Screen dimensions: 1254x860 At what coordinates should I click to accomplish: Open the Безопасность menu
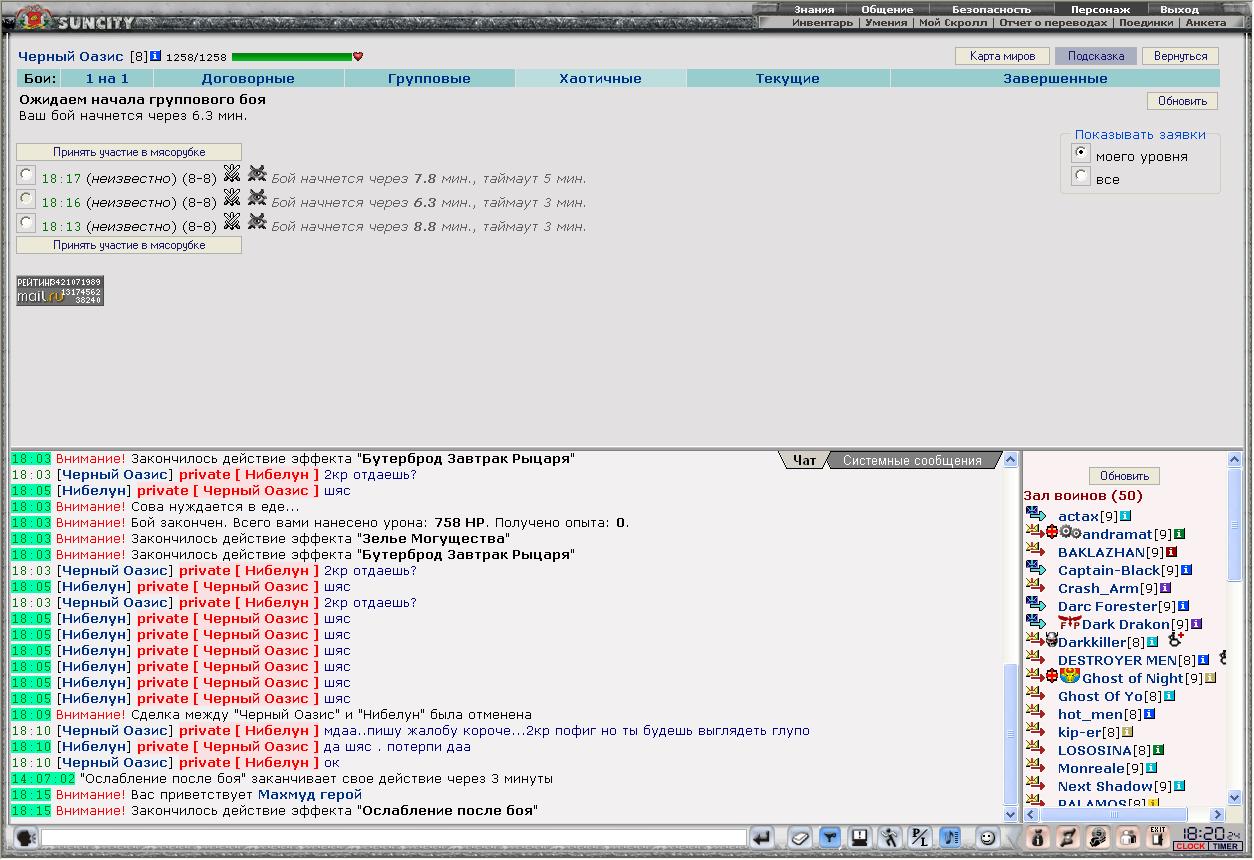[x=991, y=9]
